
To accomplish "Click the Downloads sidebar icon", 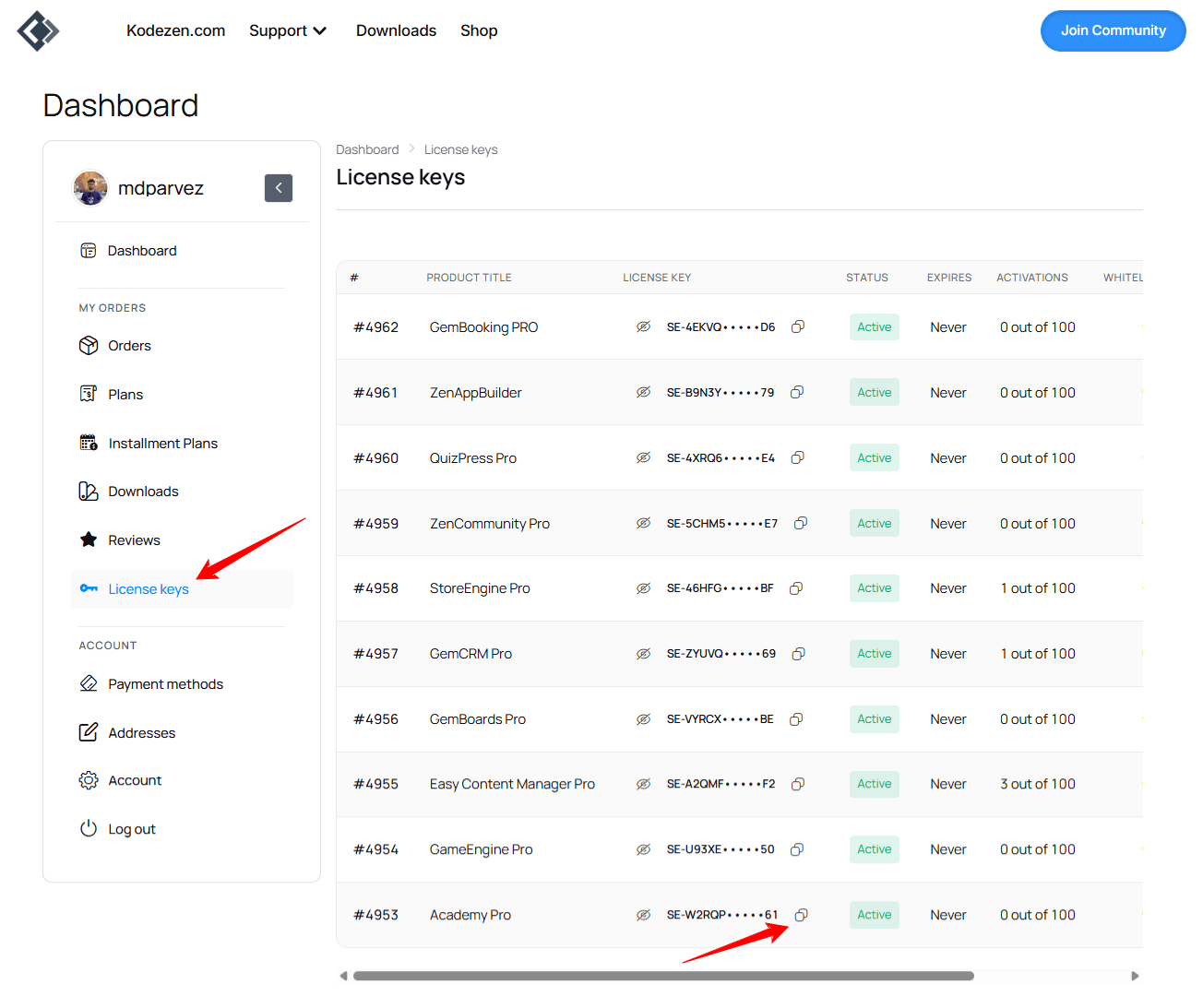I will click(x=89, y=492).
